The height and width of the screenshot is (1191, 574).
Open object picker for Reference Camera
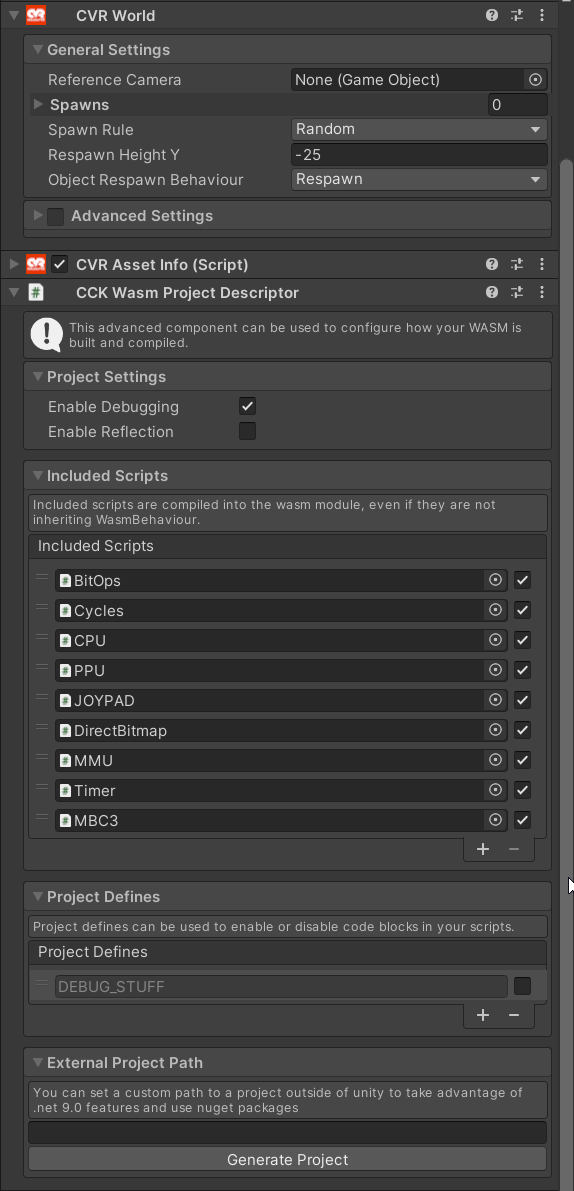[535, 80]
